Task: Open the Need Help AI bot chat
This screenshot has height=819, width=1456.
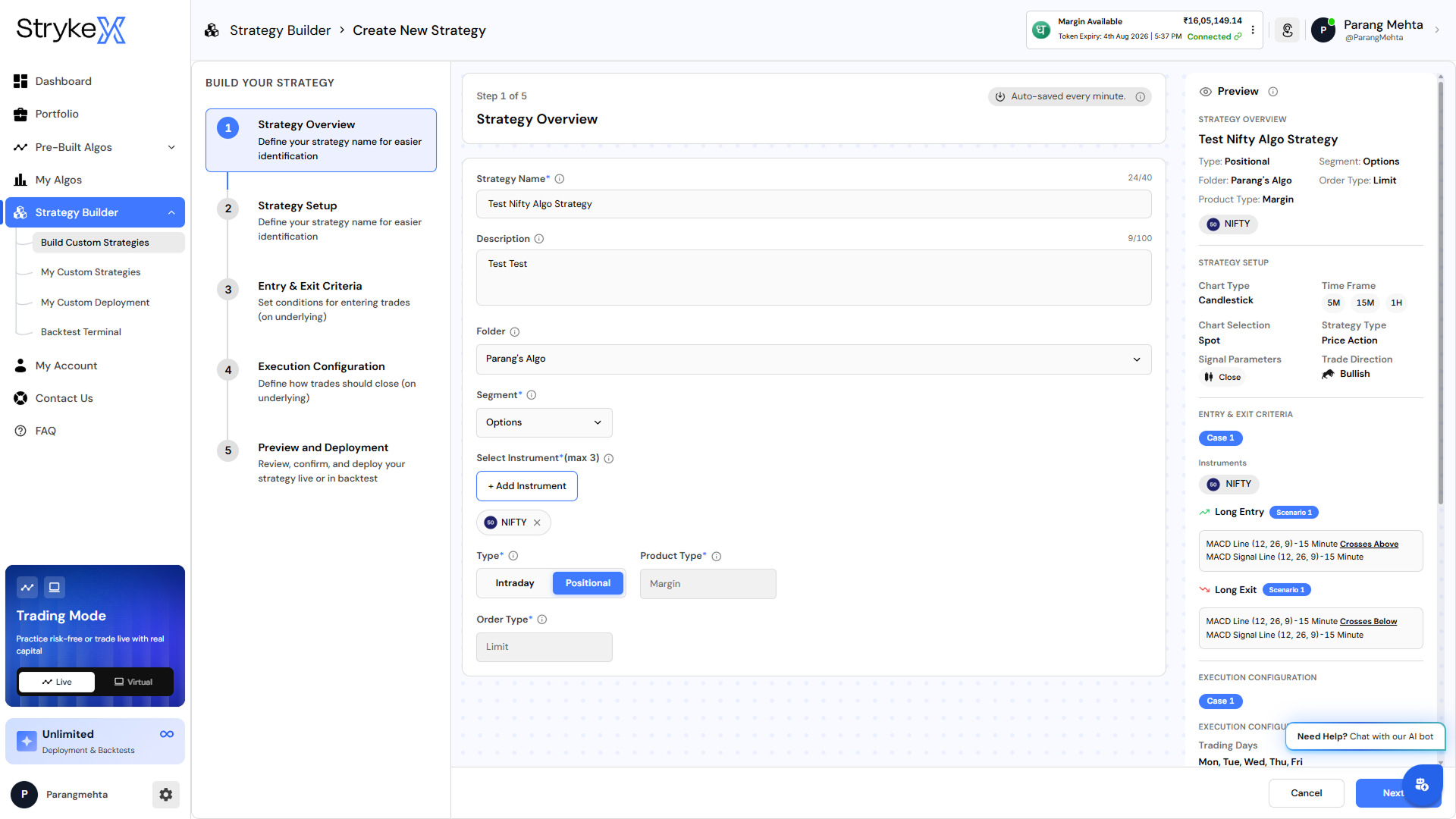Action: pos(1365,736)
